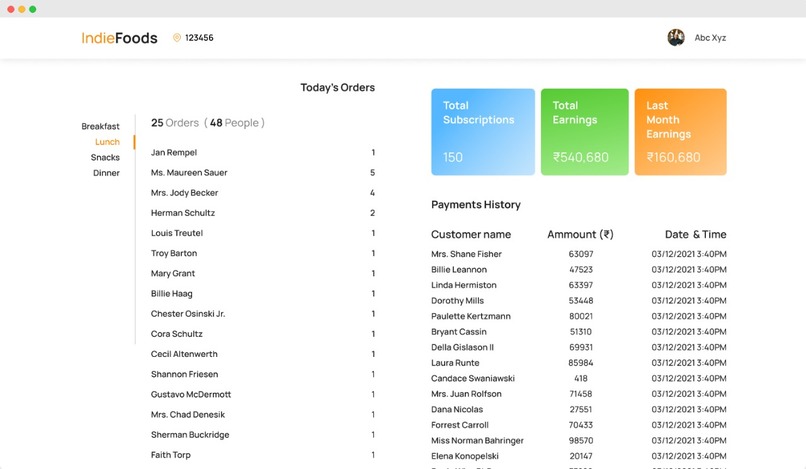Click Mrs. Juan Rolfson payment entry
The height and width of the screenshot is (469, 806).
point(466,394)
